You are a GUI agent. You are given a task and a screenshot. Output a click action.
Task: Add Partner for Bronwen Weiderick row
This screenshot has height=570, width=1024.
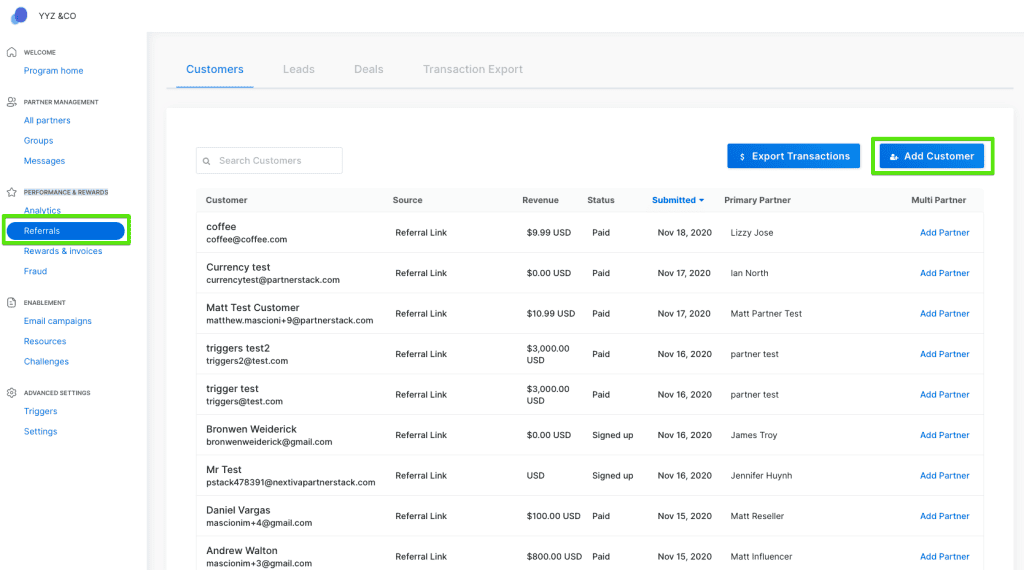pos(944,435)
